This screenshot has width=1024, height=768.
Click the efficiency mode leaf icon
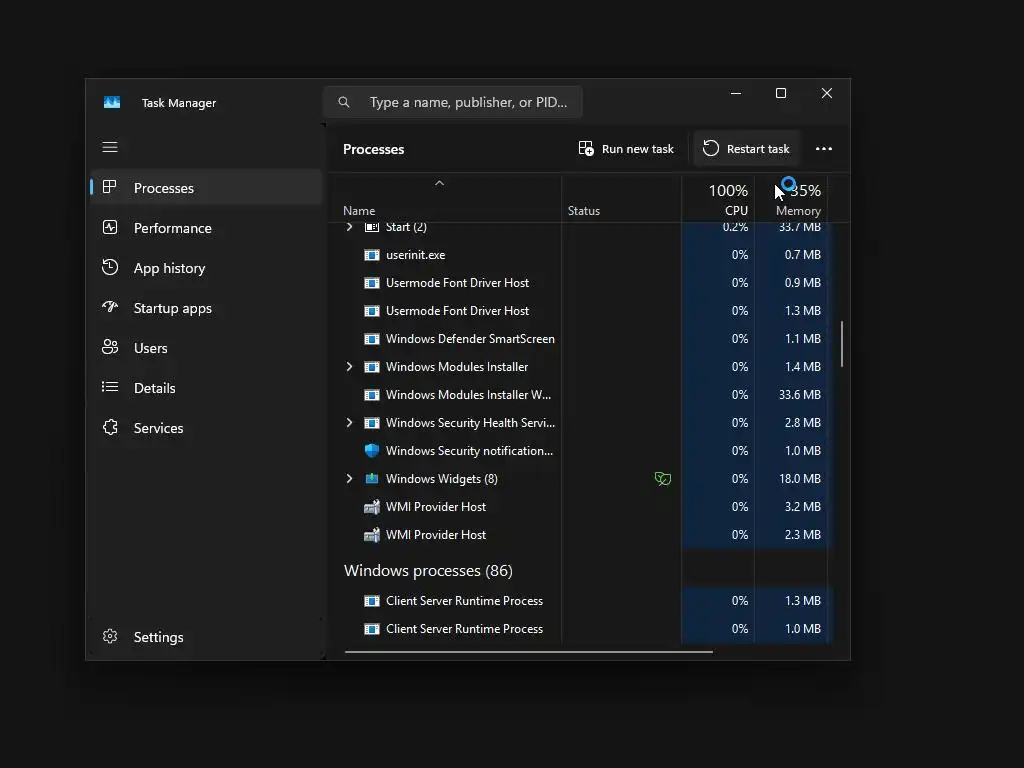click(x=662, y=479)
